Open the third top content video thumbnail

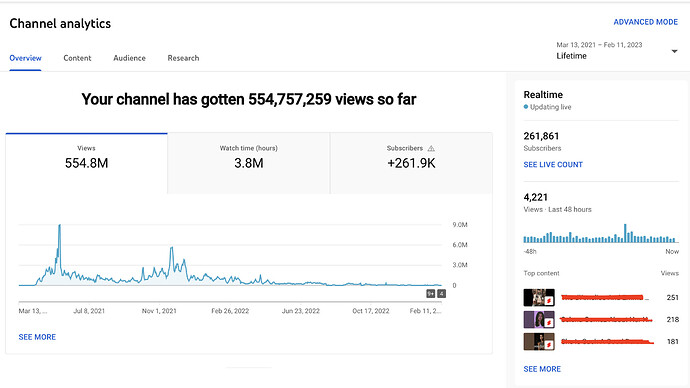click(539, 341)
